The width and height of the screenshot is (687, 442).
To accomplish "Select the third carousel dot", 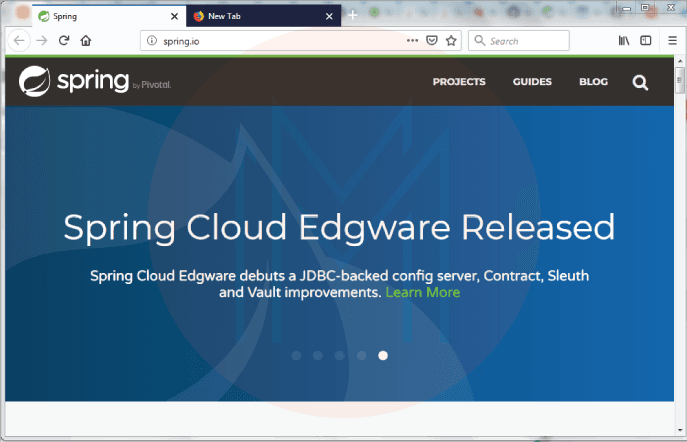I will click(339, 355).
